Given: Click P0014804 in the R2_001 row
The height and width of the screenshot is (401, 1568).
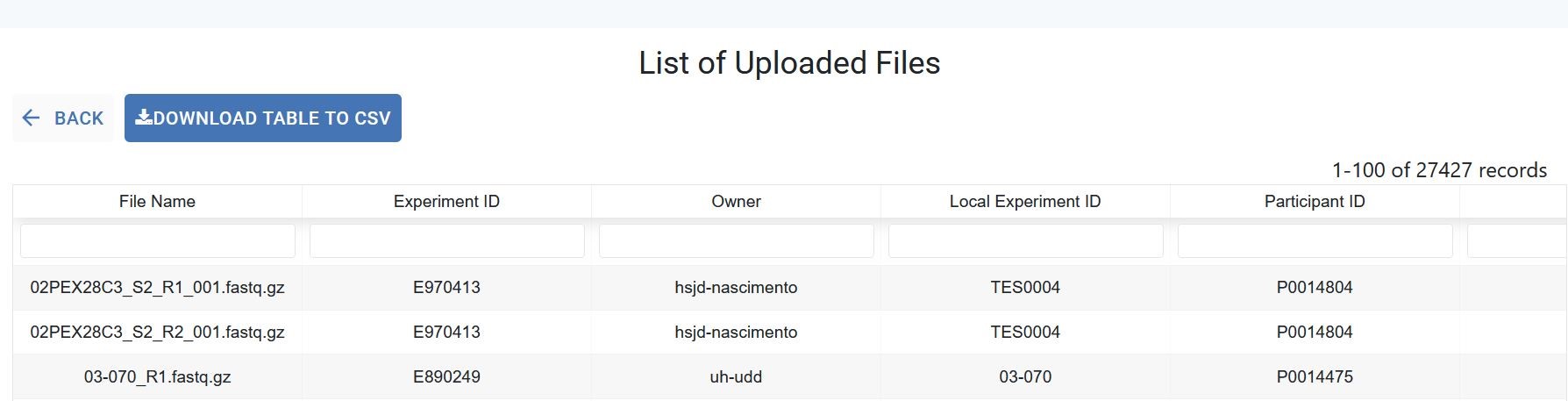Looking at the screenshot, I should tap(1315, 333).
